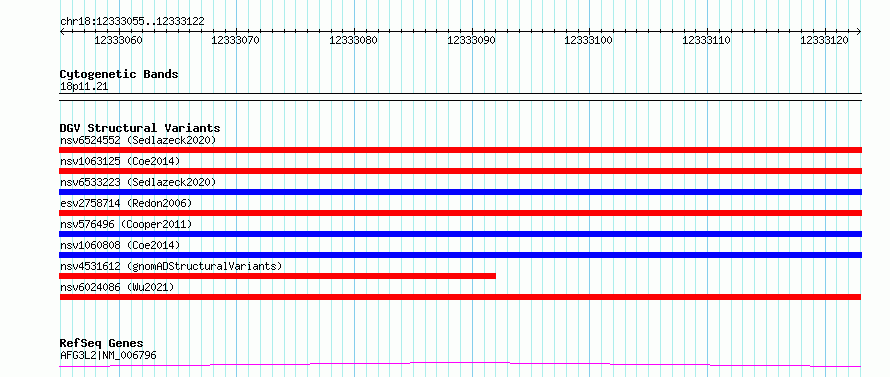Open variant esv2758714 (Redon2006) label
The image size is (890, 377).
[x=126, y=203]
